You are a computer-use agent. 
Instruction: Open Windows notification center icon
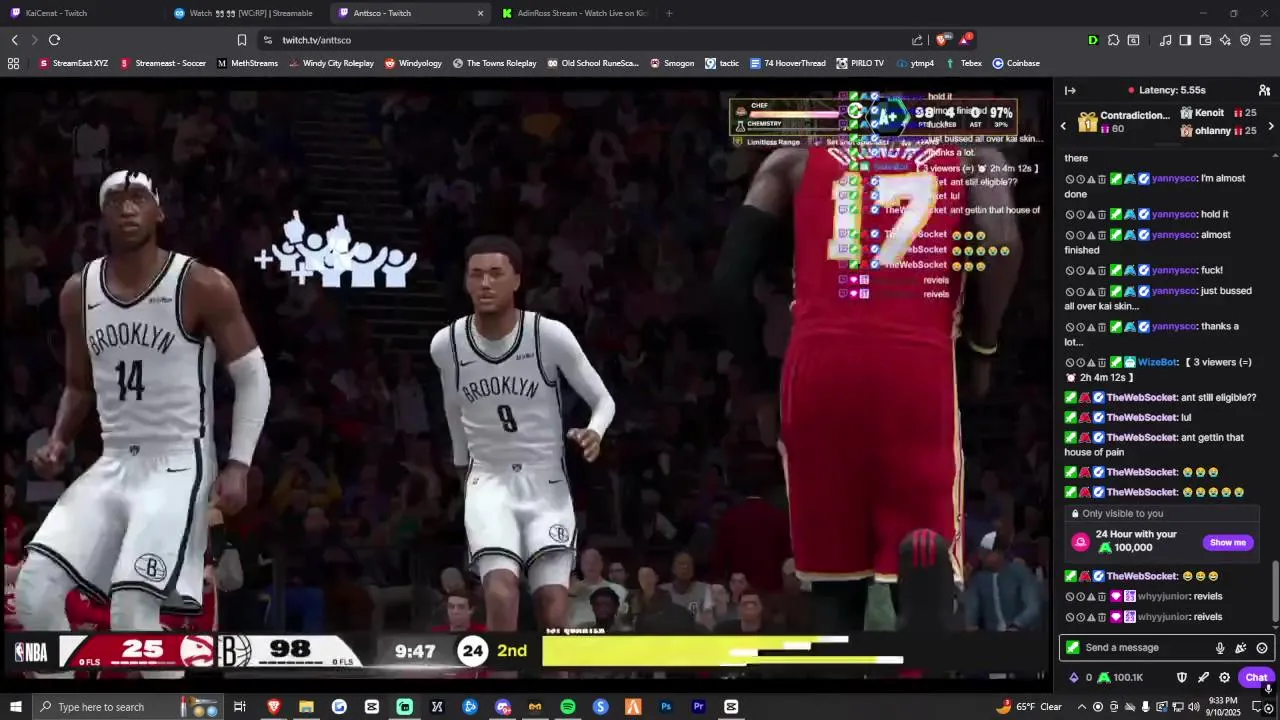tap(1258, 707)
